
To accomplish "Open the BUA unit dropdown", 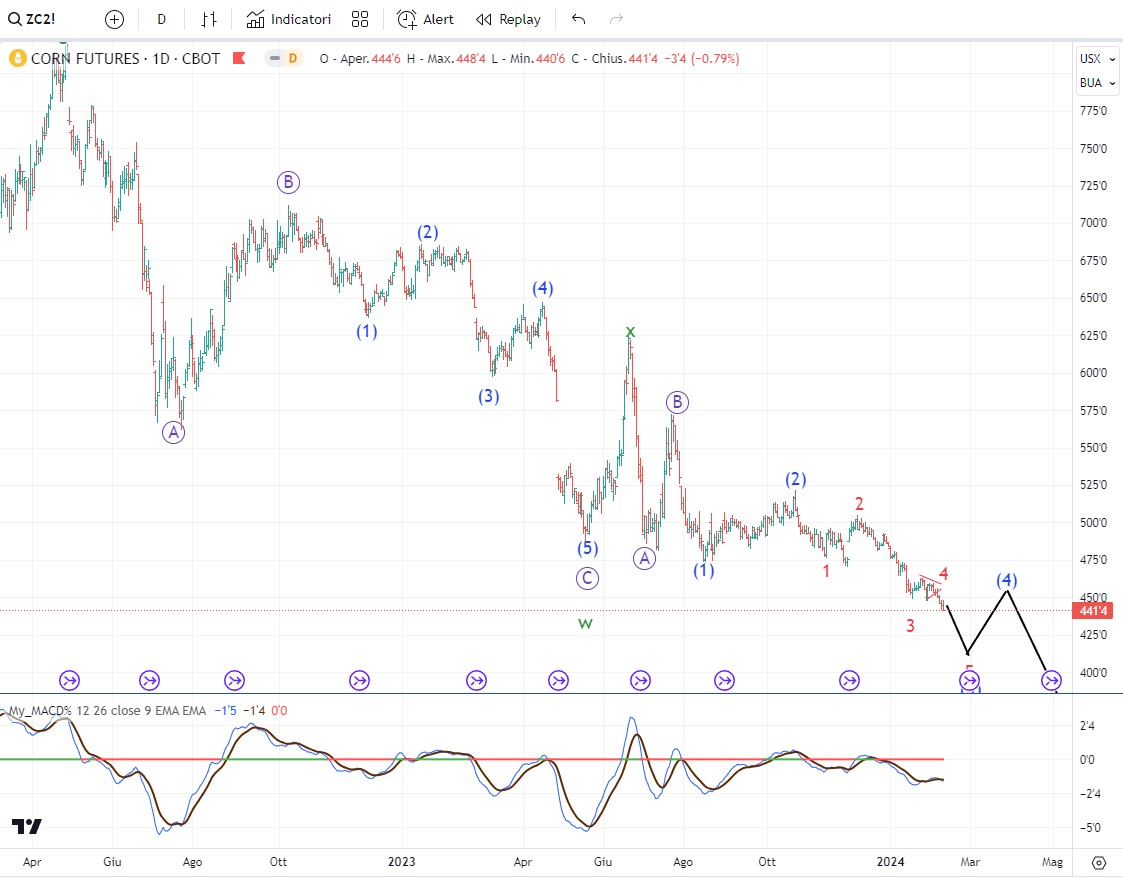I will (1097, 83).
